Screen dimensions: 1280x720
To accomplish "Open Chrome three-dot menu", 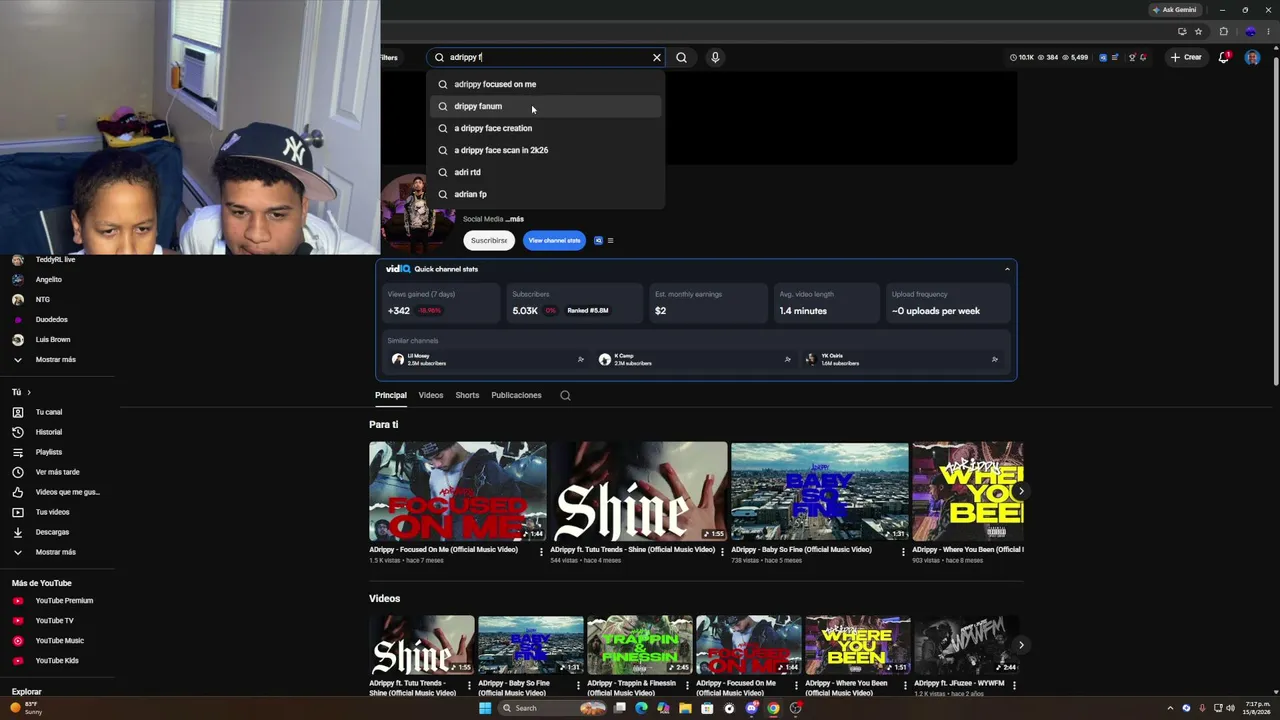I will point(1267,31).
